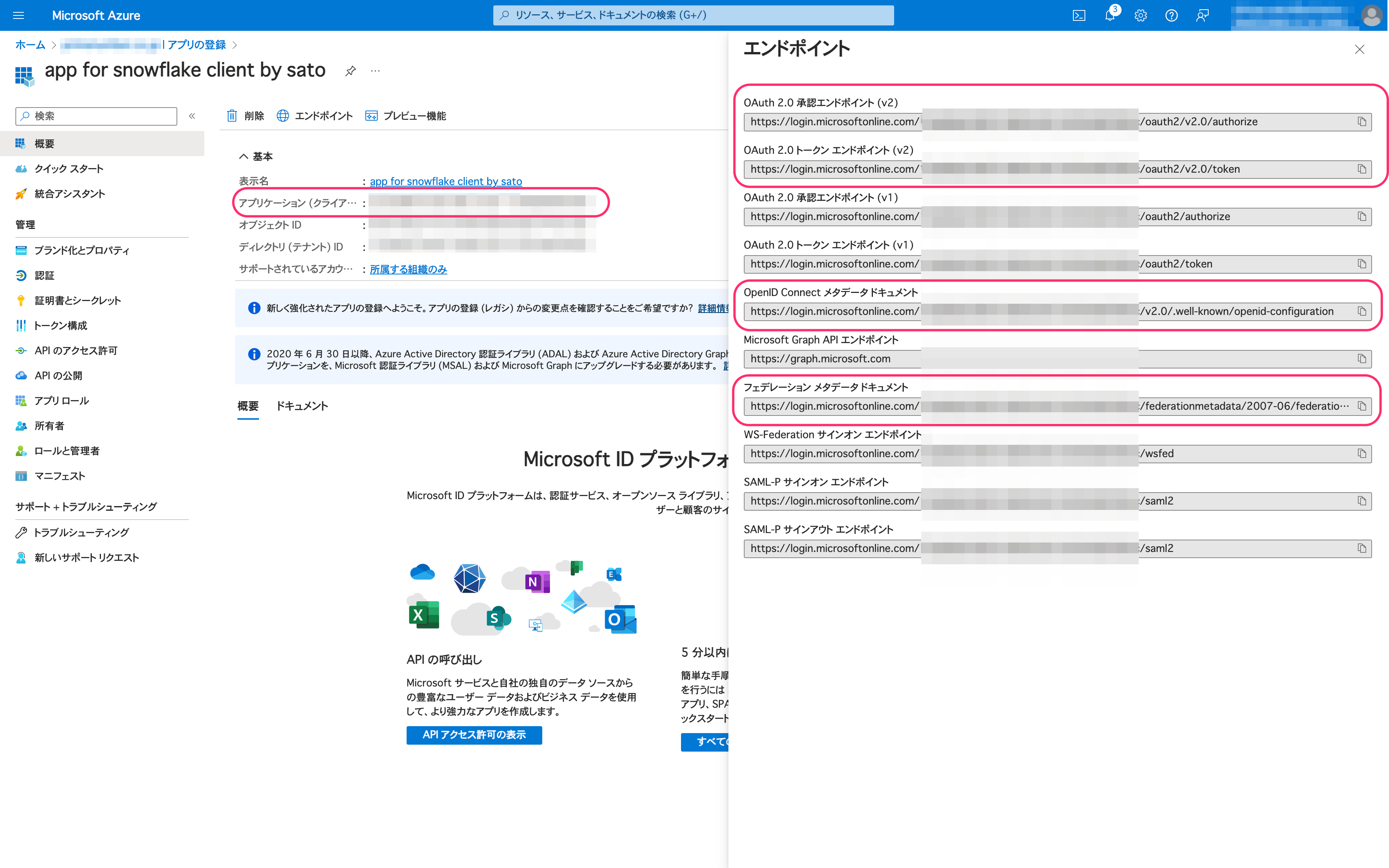Copy the OAuth 2.0 token v2 endpoint

[x=1362, y=169]
